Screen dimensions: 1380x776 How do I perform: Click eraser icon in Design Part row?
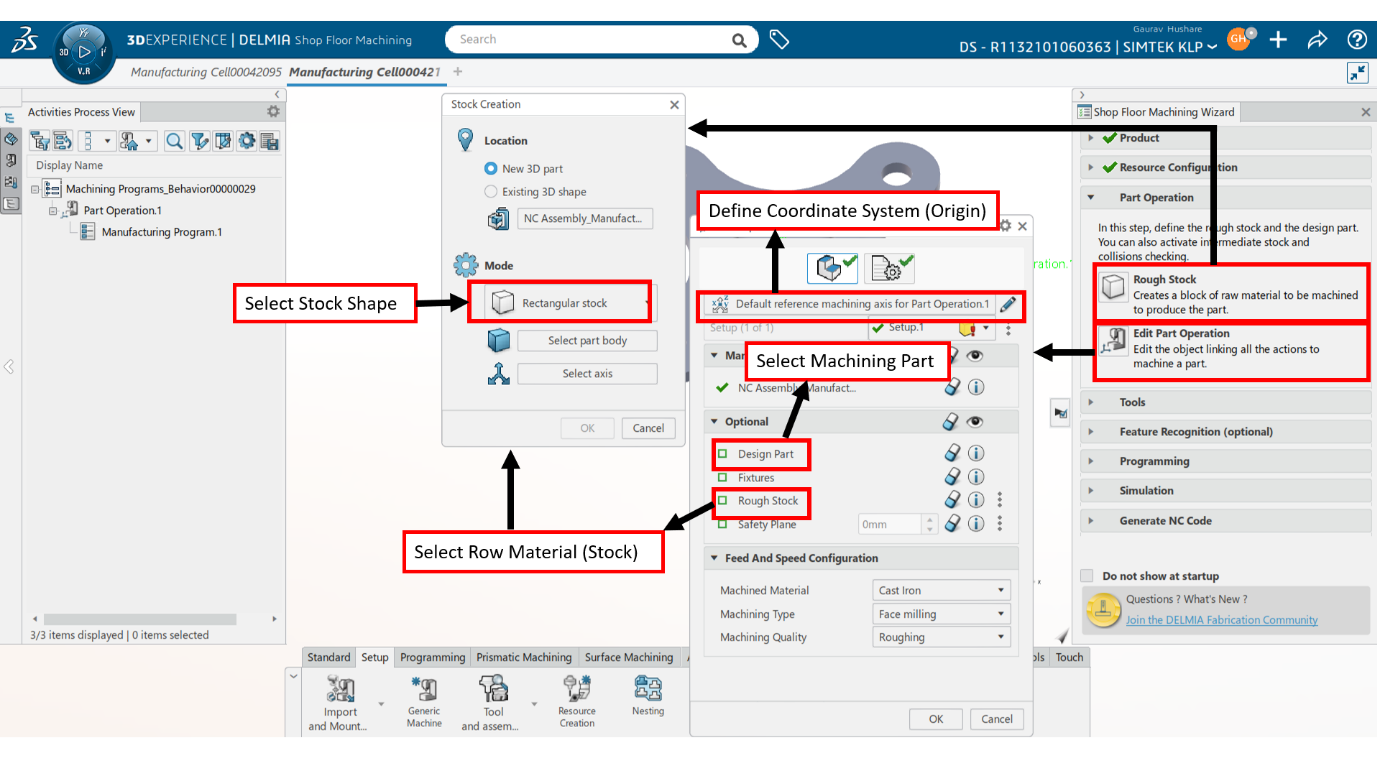pyautogui.click(x=952, y=454)
